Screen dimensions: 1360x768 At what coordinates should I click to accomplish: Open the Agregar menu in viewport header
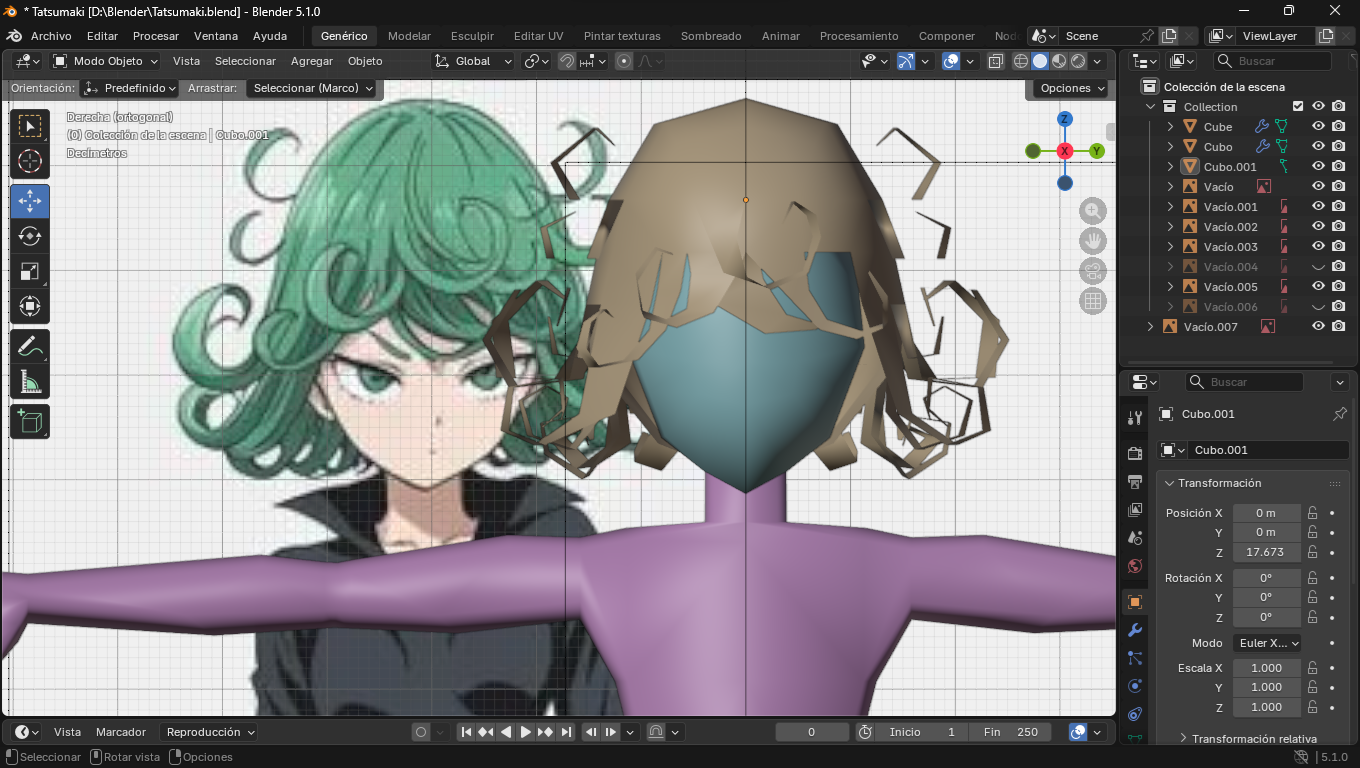(x=312, y=61)
